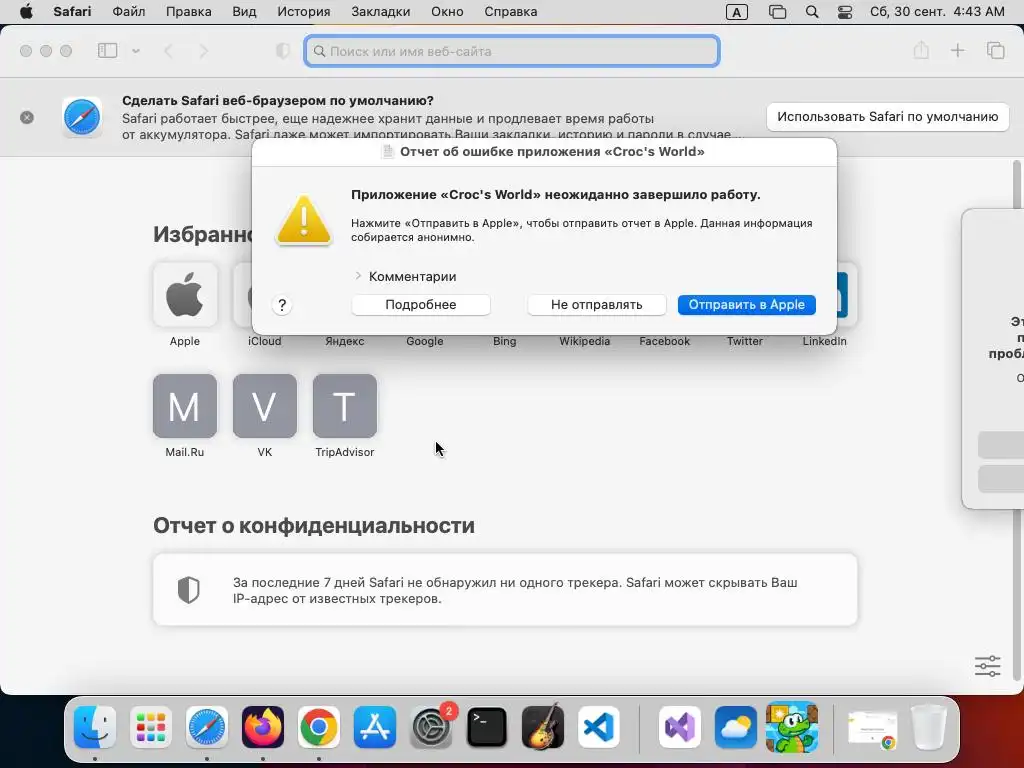Viewport: 1024px width, 768px height.
Task: Open start page customization sliders icon
Action: [x=987, y=666]
